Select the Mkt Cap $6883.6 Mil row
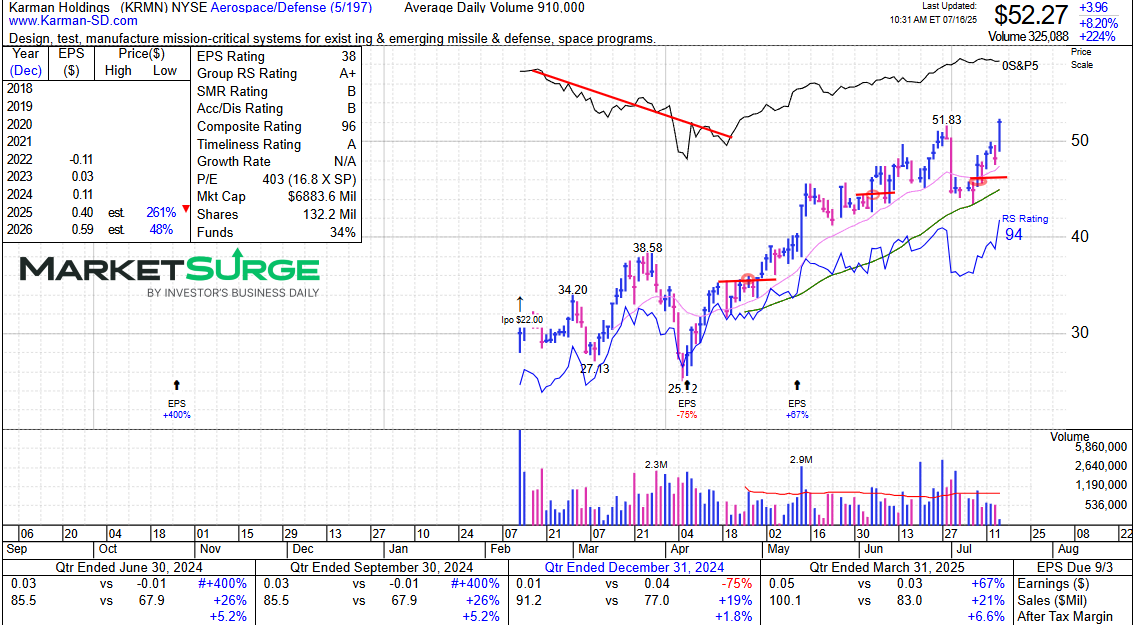1133x625 pixels. pyautogui.click(x=277, y=197)
